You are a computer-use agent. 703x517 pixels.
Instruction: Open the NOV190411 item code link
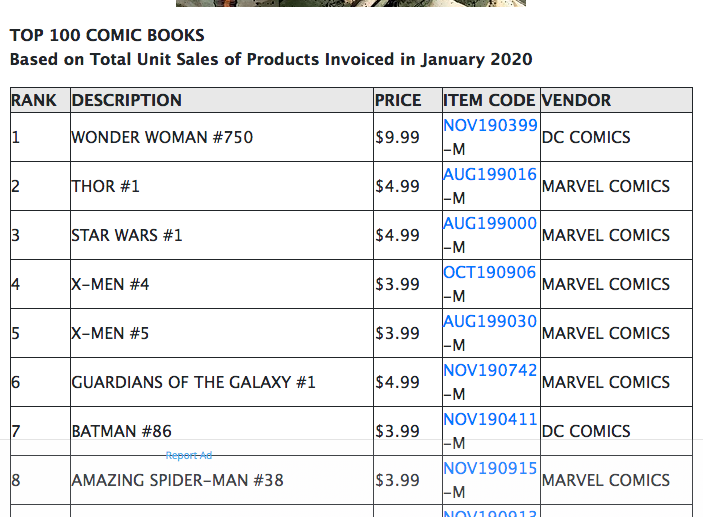coord(490,420)
